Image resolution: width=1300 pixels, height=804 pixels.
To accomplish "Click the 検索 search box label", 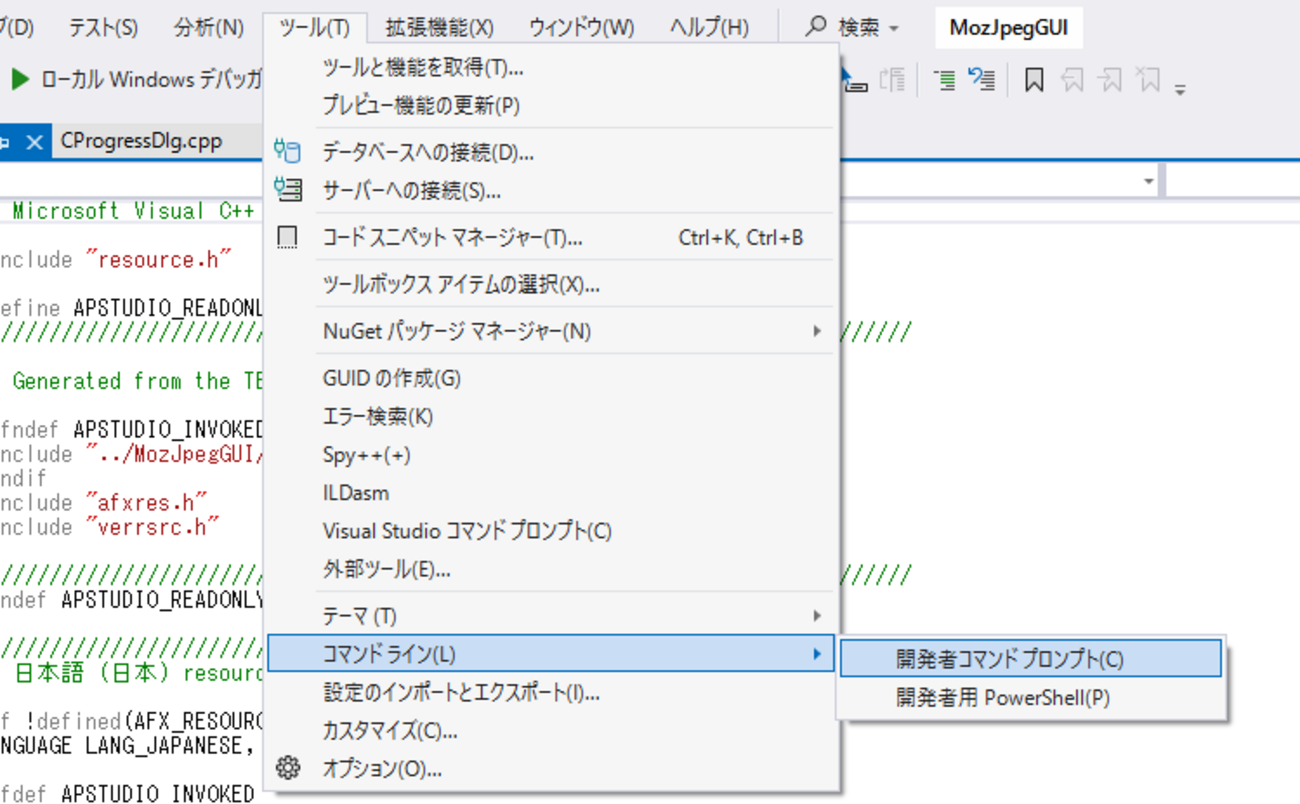I will (858, 28).
